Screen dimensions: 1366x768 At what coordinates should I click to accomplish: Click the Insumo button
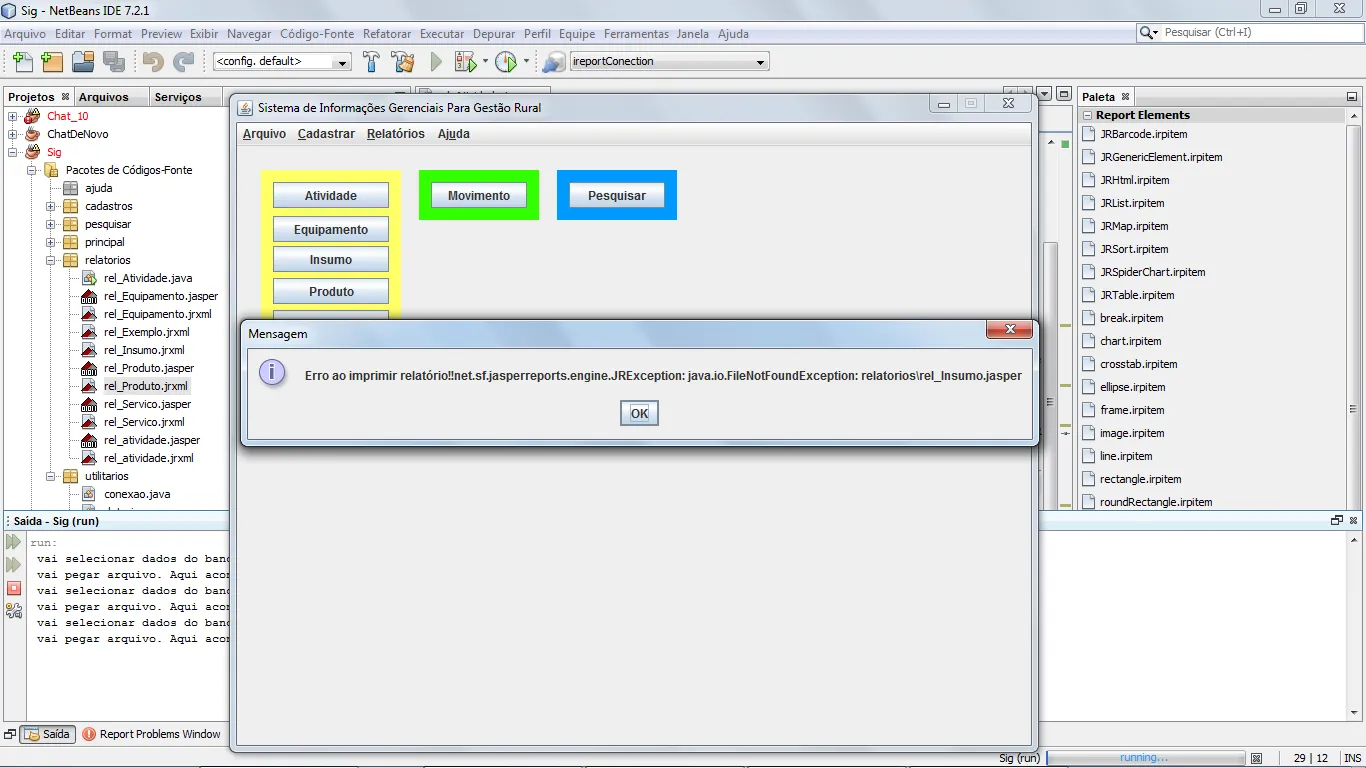click(x=331, y=260)
